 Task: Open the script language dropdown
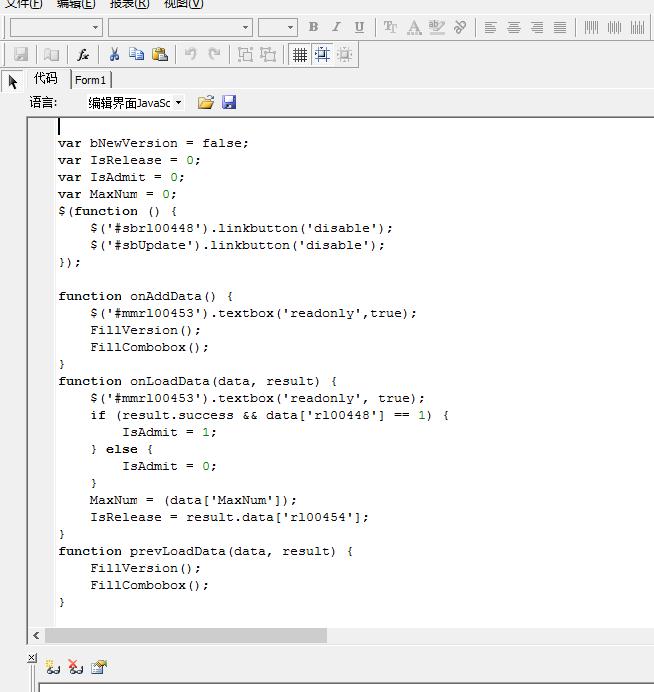[178, 102]
